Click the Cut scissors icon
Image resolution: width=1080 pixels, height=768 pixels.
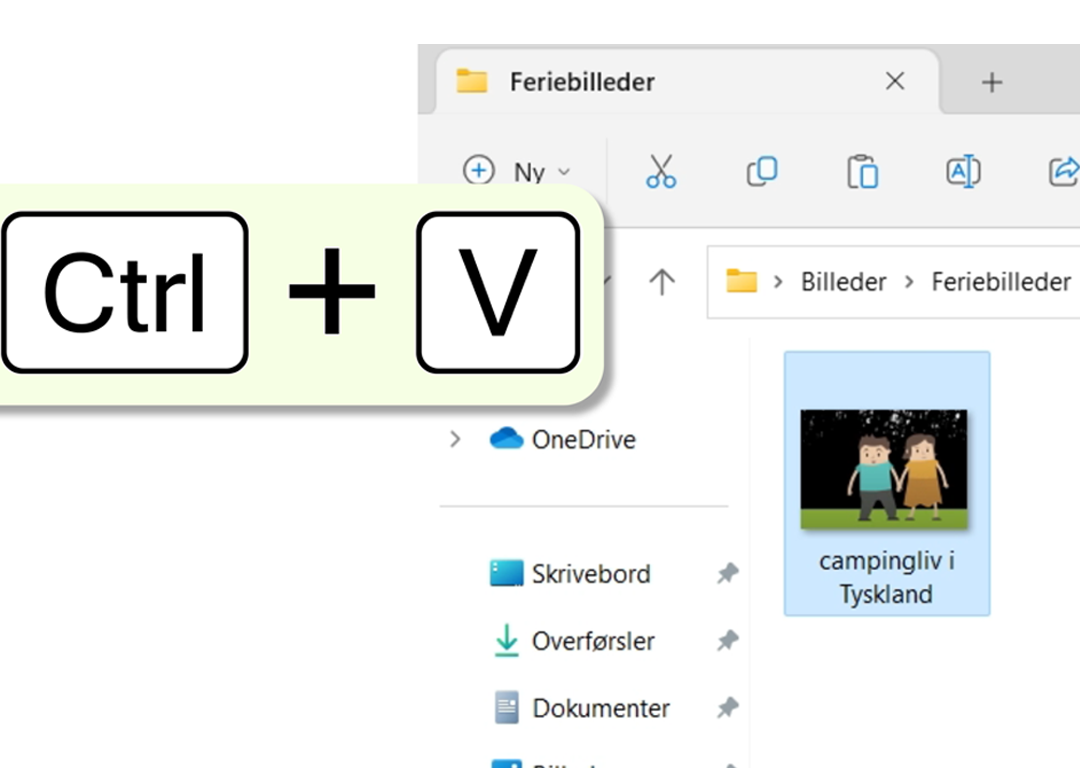tap(661, 172)
